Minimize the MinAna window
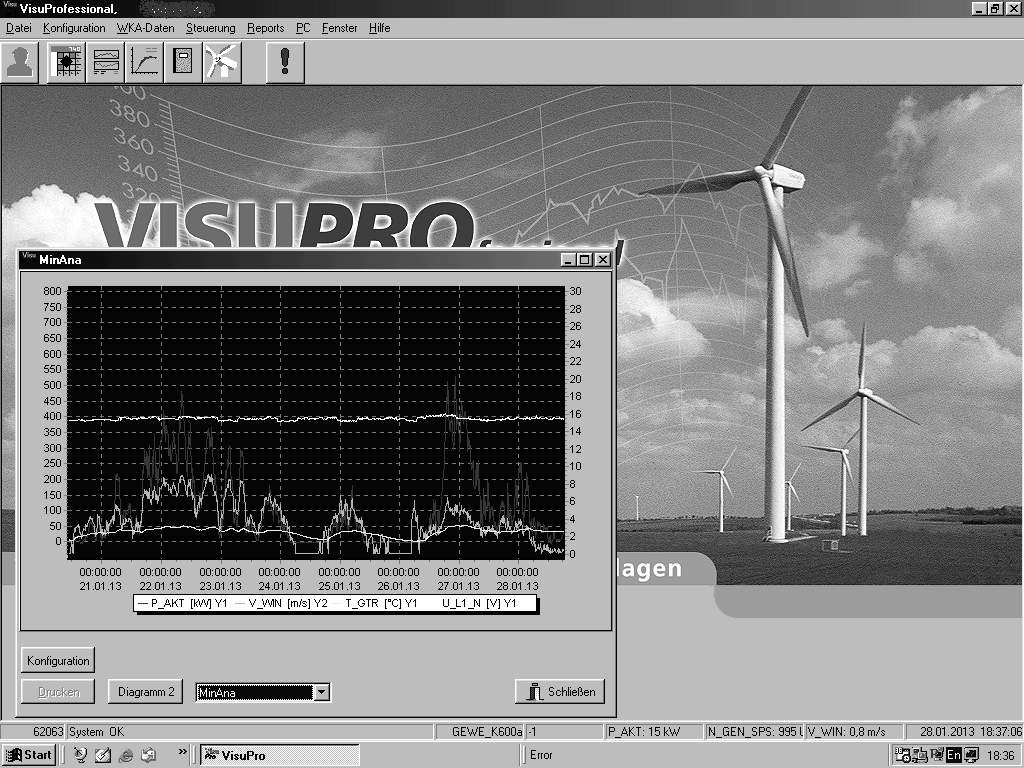Screen dimensions: 1024x768 (x=568, y=259)
